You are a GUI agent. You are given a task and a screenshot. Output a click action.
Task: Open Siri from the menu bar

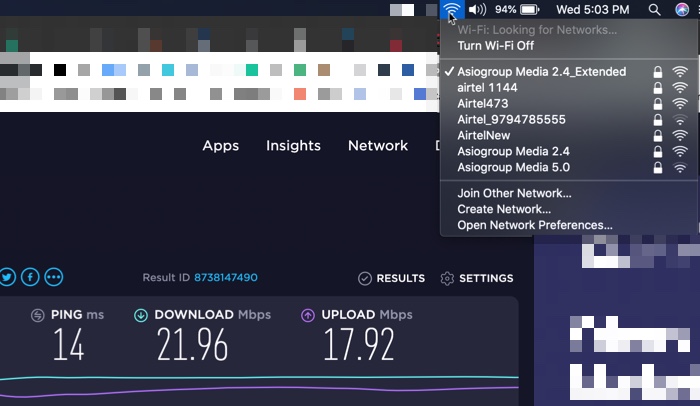point(682,9)
